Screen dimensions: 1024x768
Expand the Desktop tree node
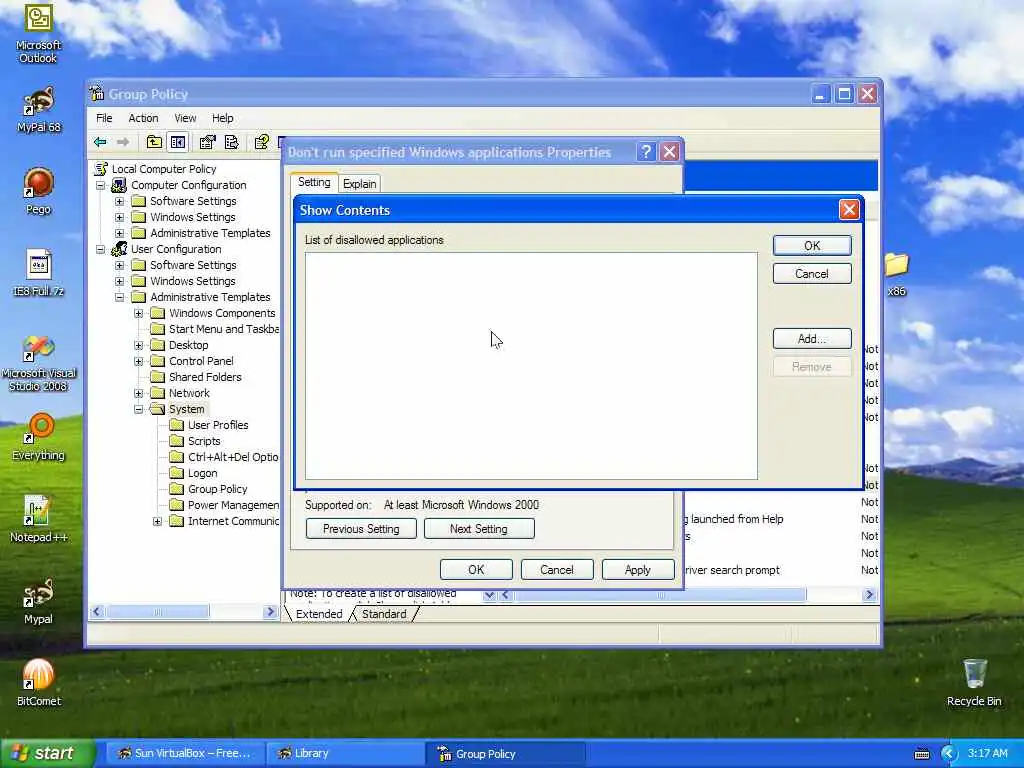click(x=138, y=345)
